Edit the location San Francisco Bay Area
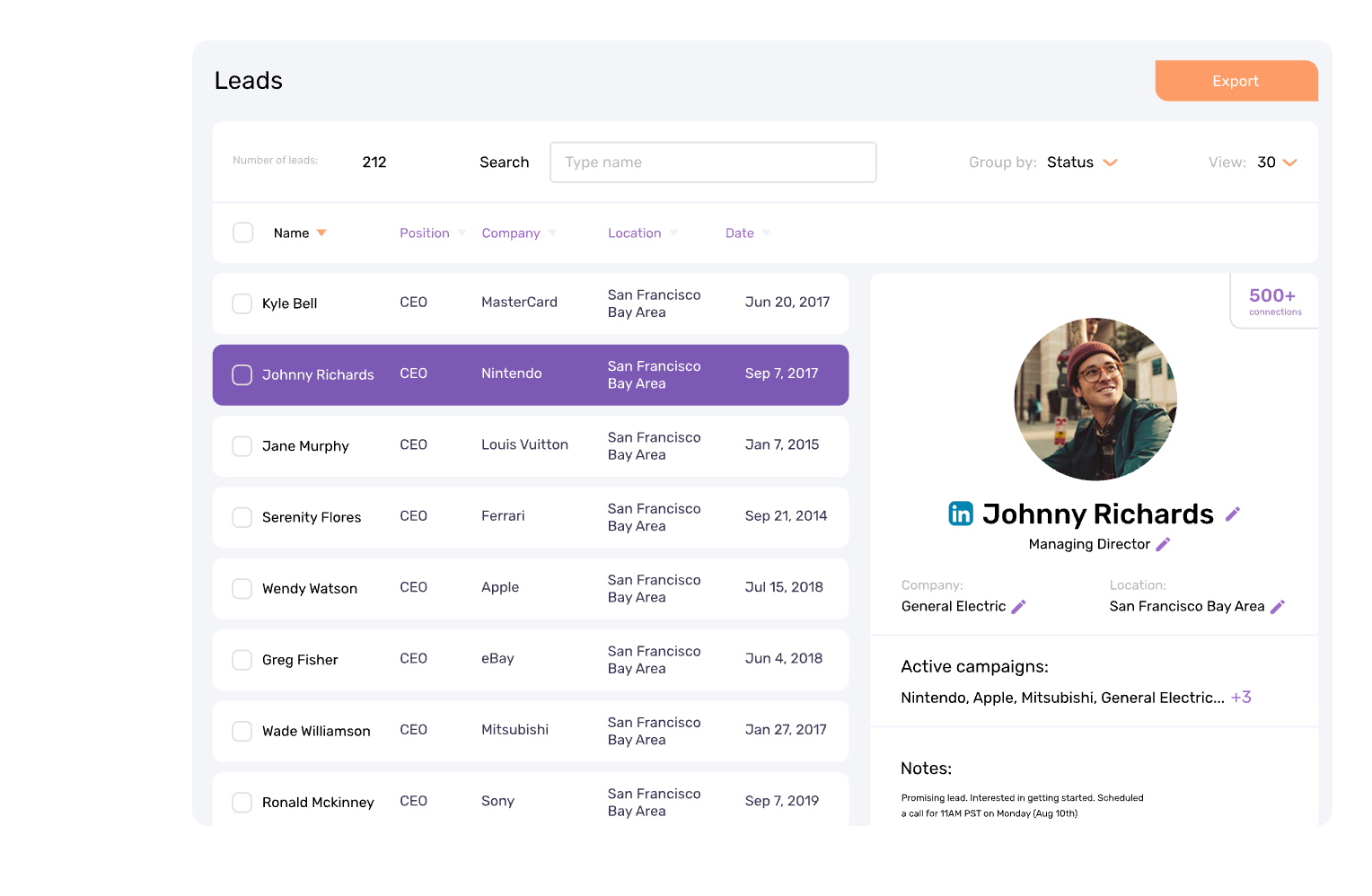 (1278, 606)
